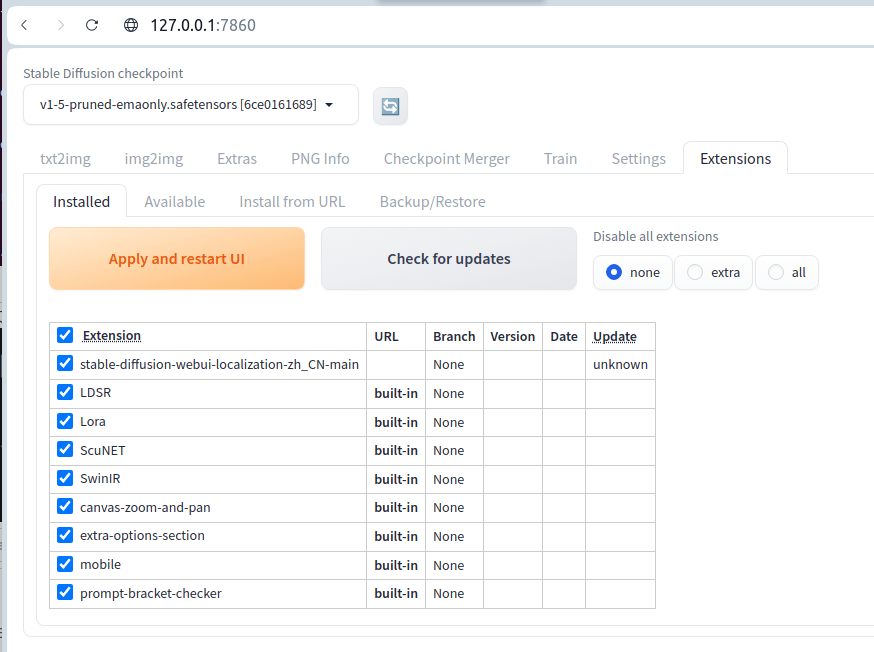This screenshot has width=874, height=652.
Task: Uncheck the SwinIR extension checkbox
Action: [65, 478]
